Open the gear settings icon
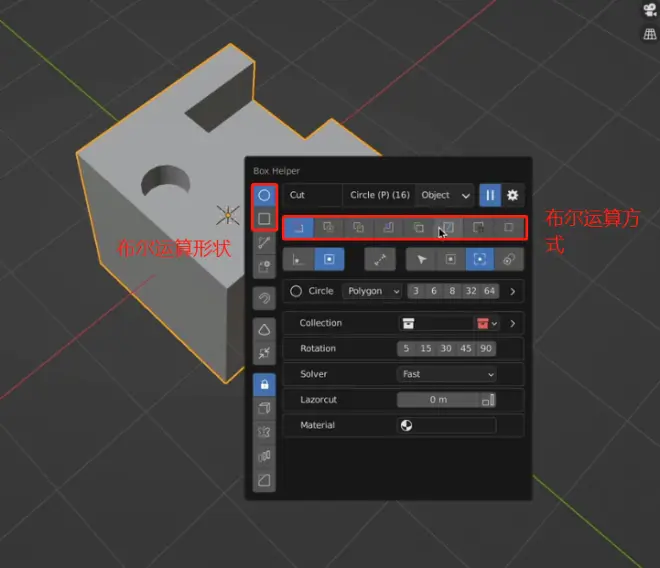Viewport: 660px width, 568px height. [512, 195]
